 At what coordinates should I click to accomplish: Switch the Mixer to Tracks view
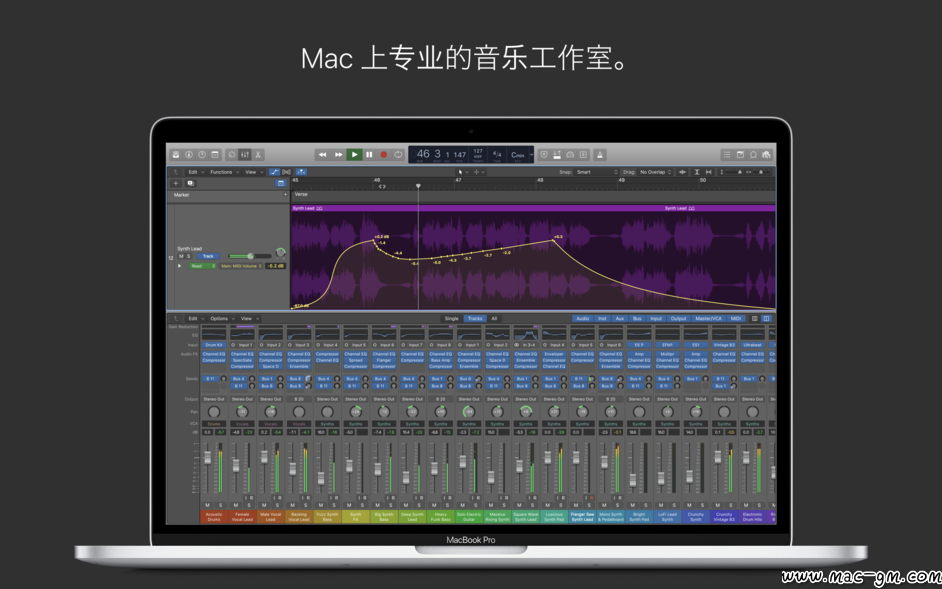475,319
